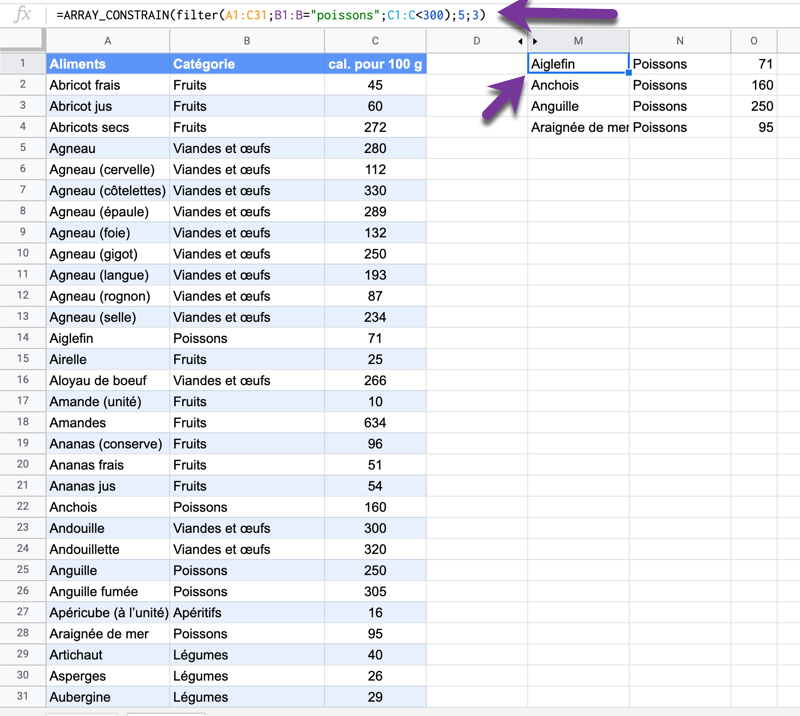Image resolution: width=800 pixels, height=716 pixels.
Task: Select cell 'Aloyau de boeuf'
Action: (x=108, y=380)
